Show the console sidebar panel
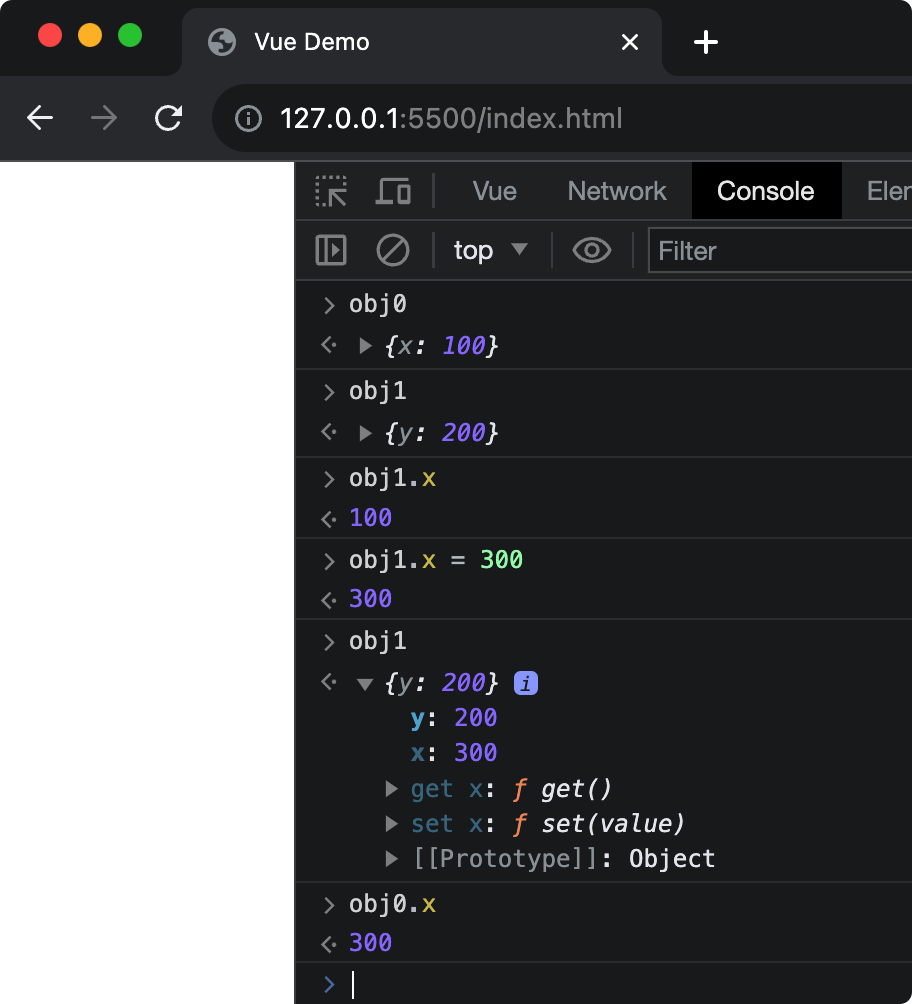 click(331, 250)
